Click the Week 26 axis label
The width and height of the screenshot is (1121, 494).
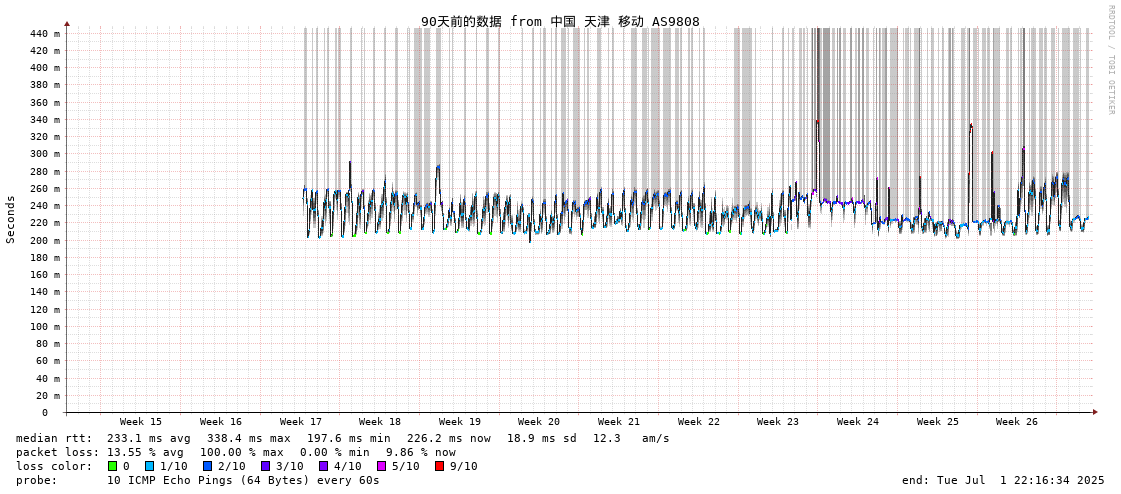(x=1017, y=422)
